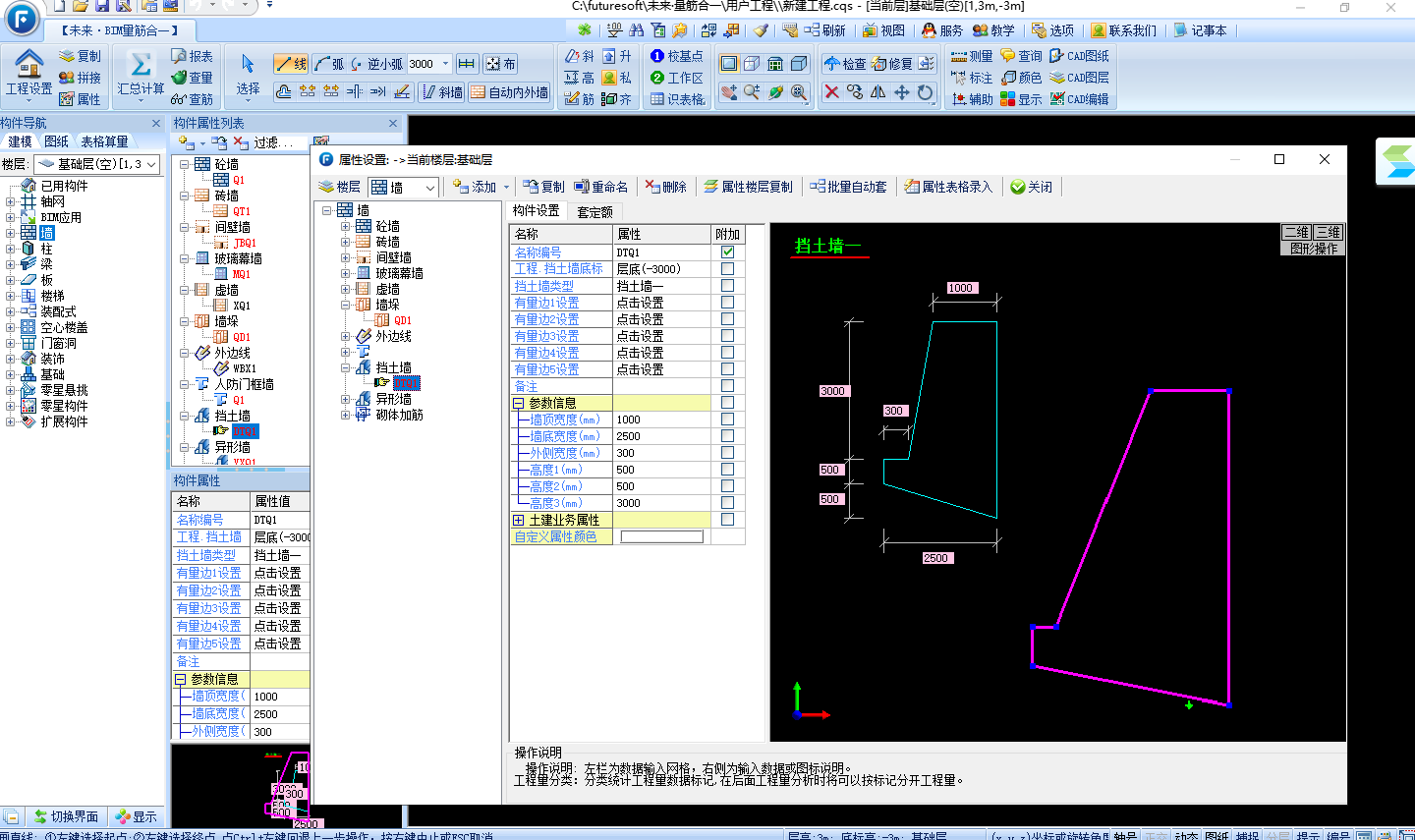The width and height of the screenshot is (1415, 840).
Task: Open the 图纸 tab in navigator
Action: click(x=56, y=141)
